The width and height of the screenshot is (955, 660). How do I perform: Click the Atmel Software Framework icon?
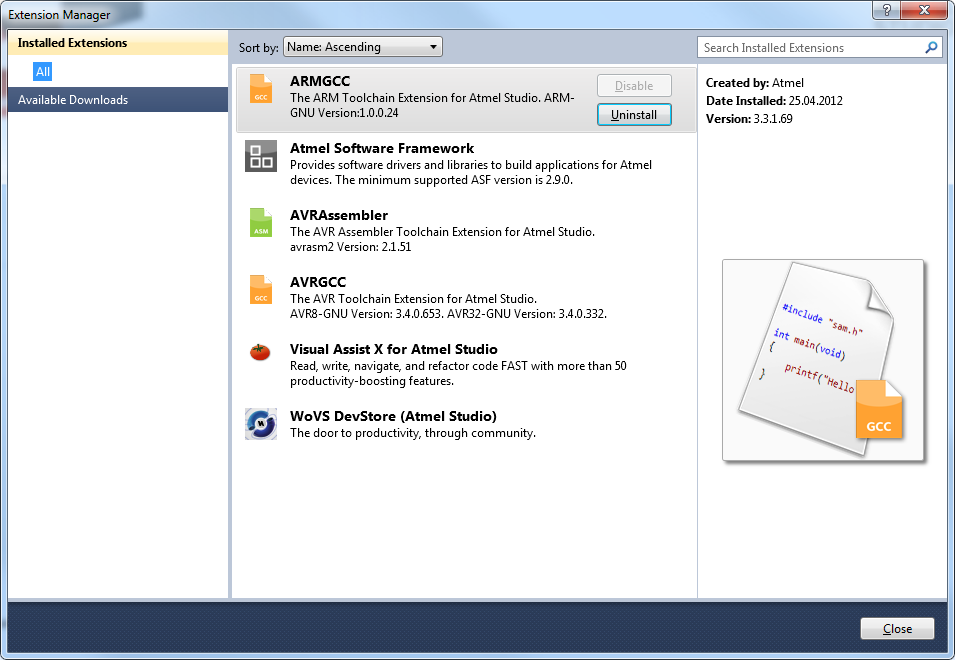click(261, 156)
